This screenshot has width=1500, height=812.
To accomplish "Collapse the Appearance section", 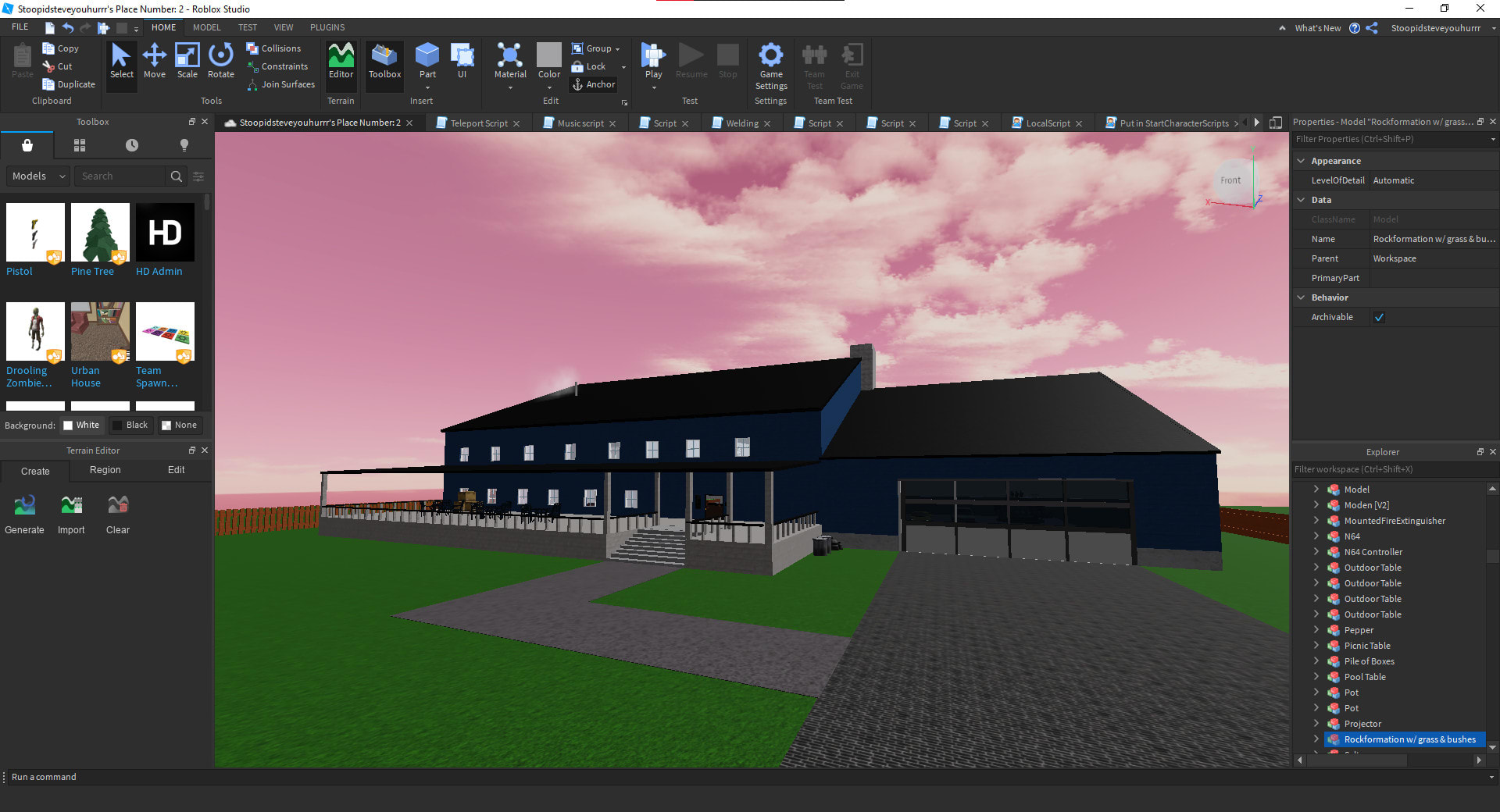I will tap(1301, 161).
